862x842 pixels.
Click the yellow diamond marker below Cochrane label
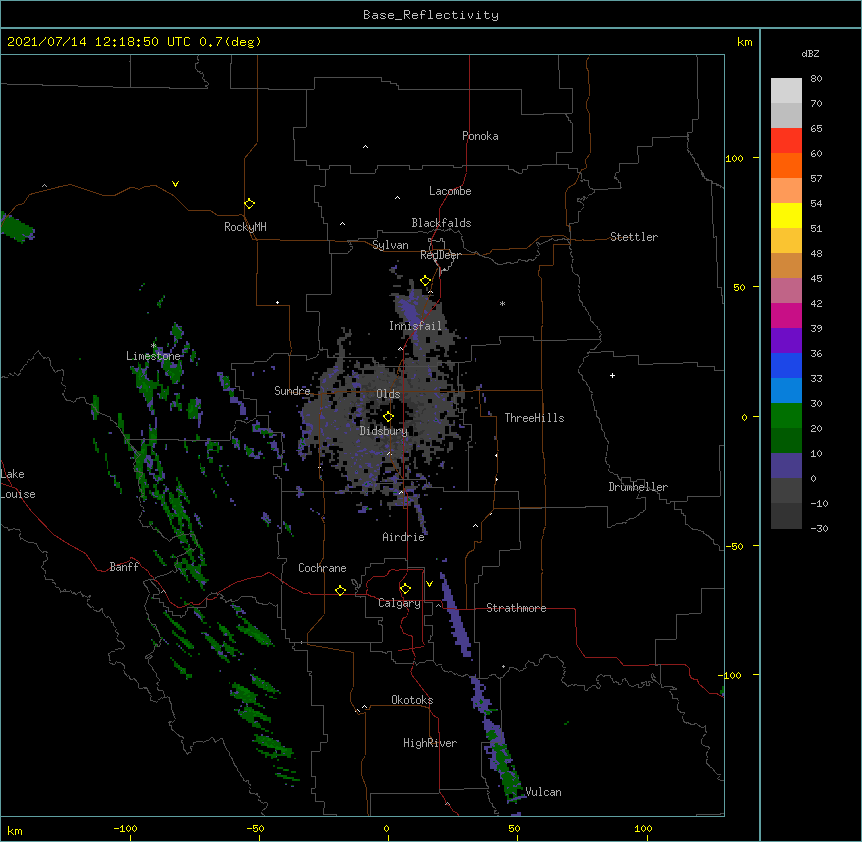click(x=340, y=590)
